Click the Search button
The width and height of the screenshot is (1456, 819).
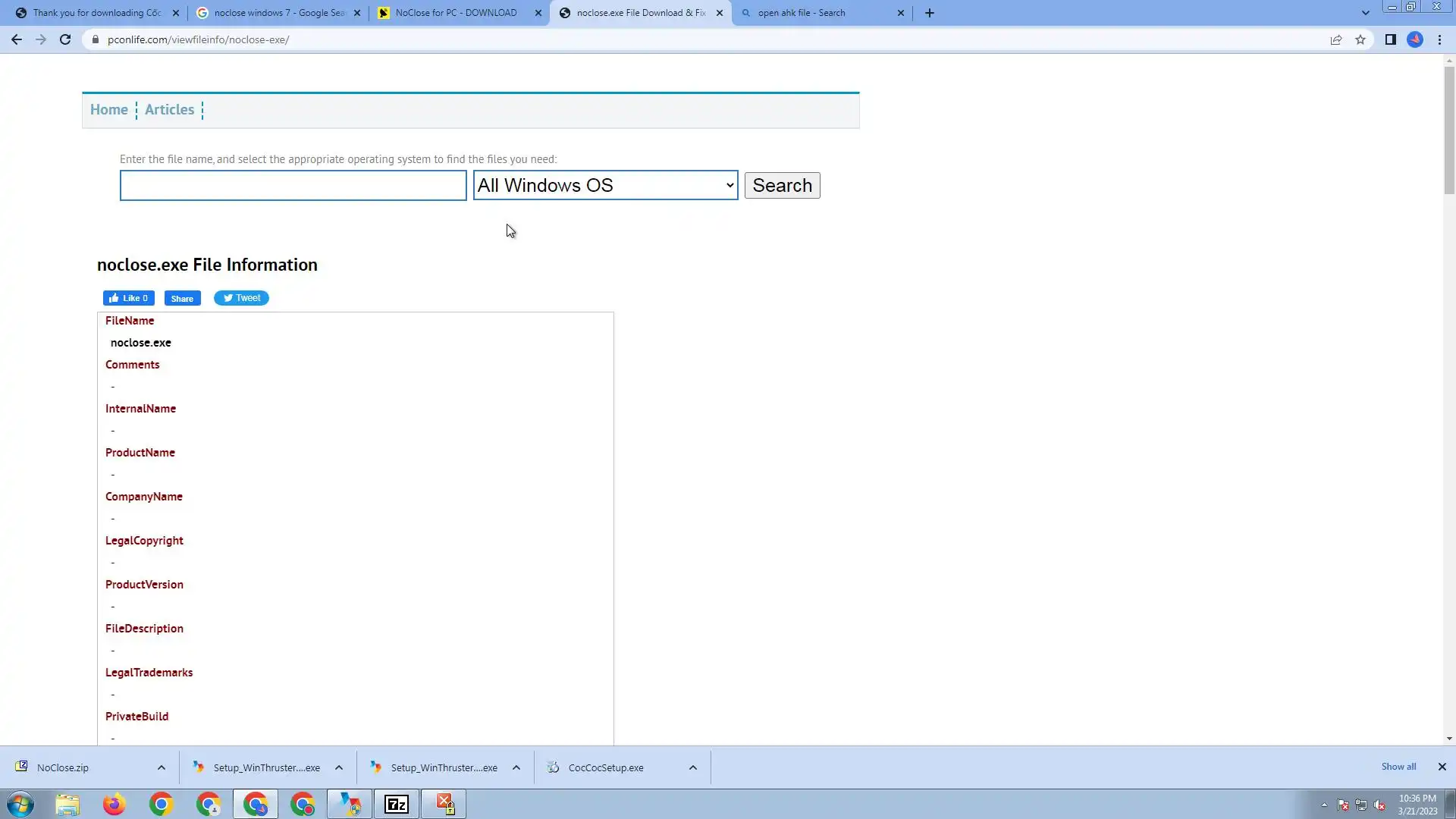(x=782, y=186)
